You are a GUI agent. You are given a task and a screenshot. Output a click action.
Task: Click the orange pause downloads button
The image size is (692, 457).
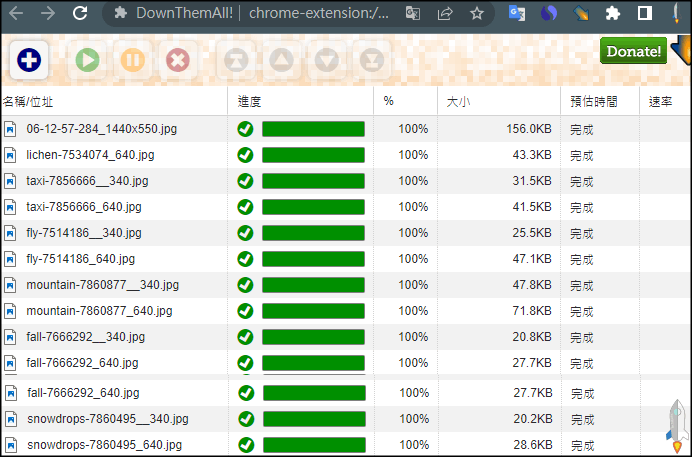[x=133, y=61]
